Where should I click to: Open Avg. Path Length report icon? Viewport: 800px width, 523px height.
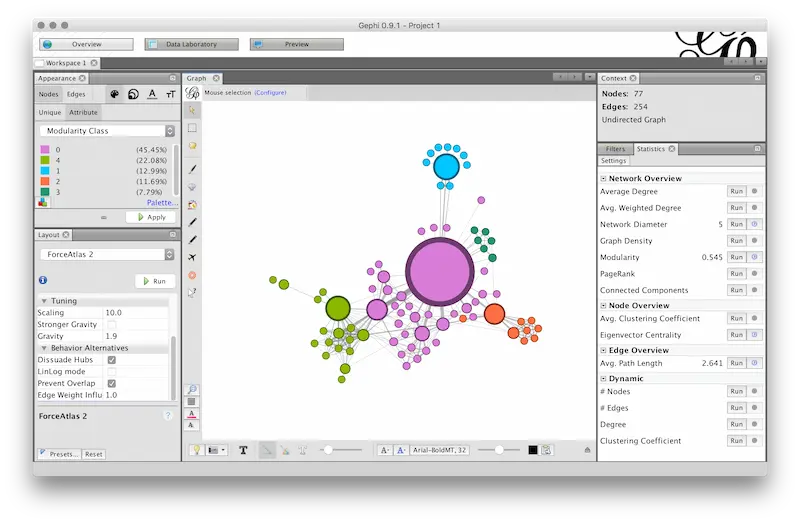click(x=755, y=363)
